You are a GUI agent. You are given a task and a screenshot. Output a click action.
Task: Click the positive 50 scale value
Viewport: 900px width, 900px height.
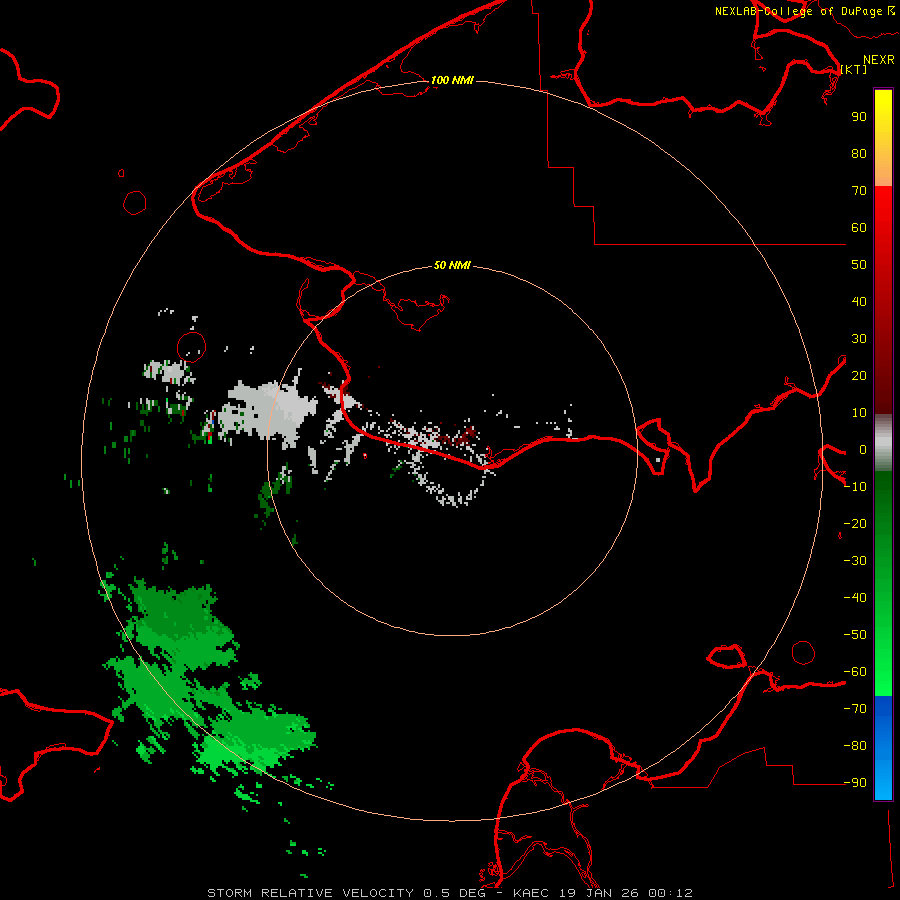tap(859, 265)
